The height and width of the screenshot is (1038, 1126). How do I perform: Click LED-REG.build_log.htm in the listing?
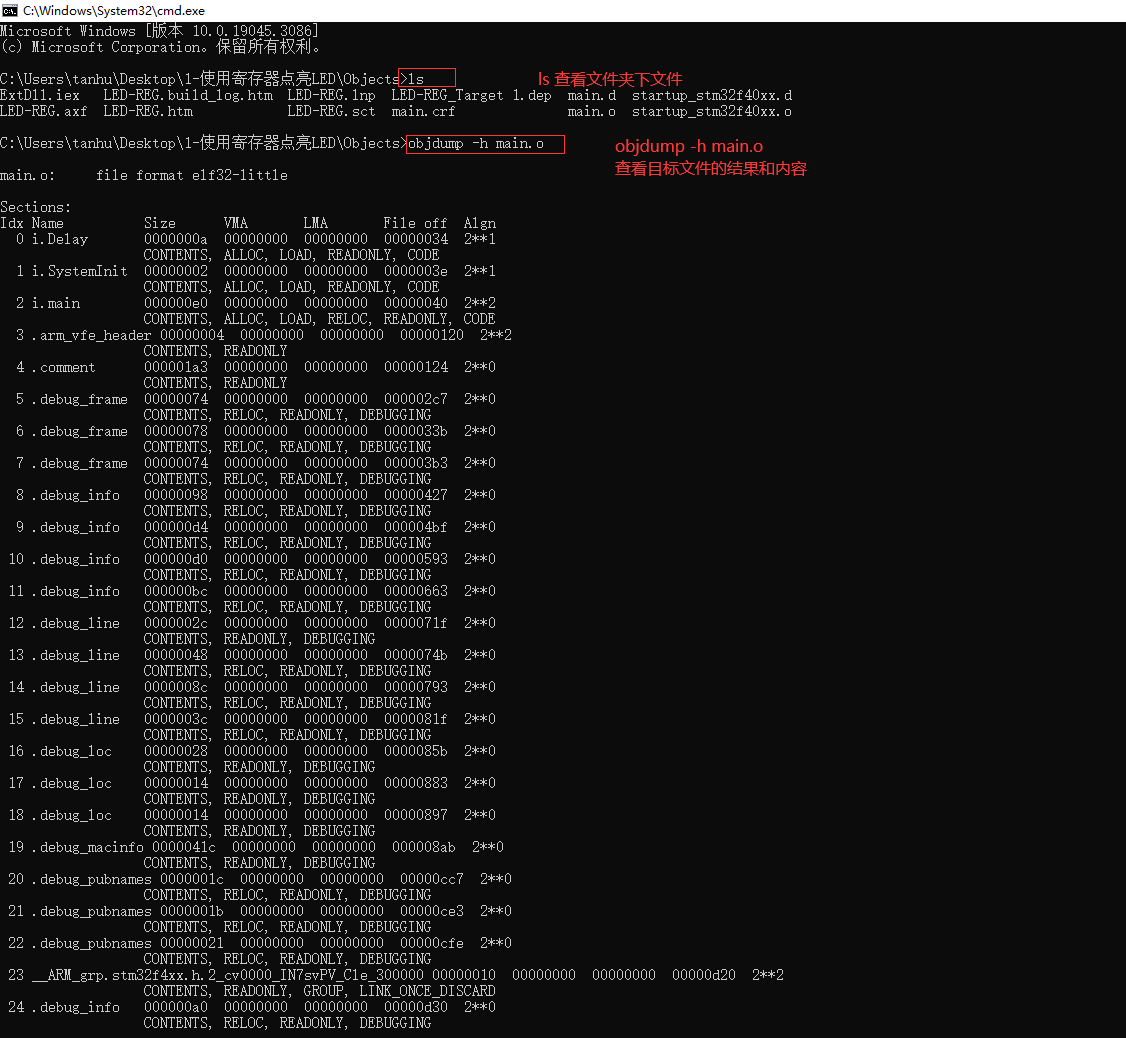point(187,96)
